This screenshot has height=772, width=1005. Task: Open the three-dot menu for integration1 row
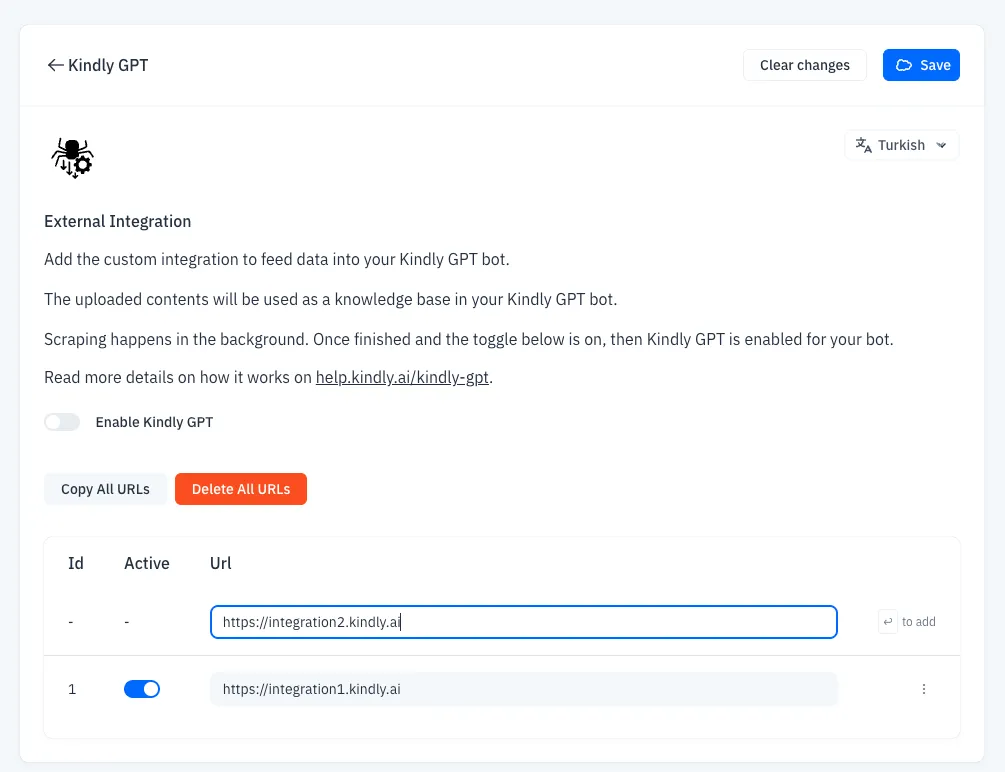(x=924, y=689)
